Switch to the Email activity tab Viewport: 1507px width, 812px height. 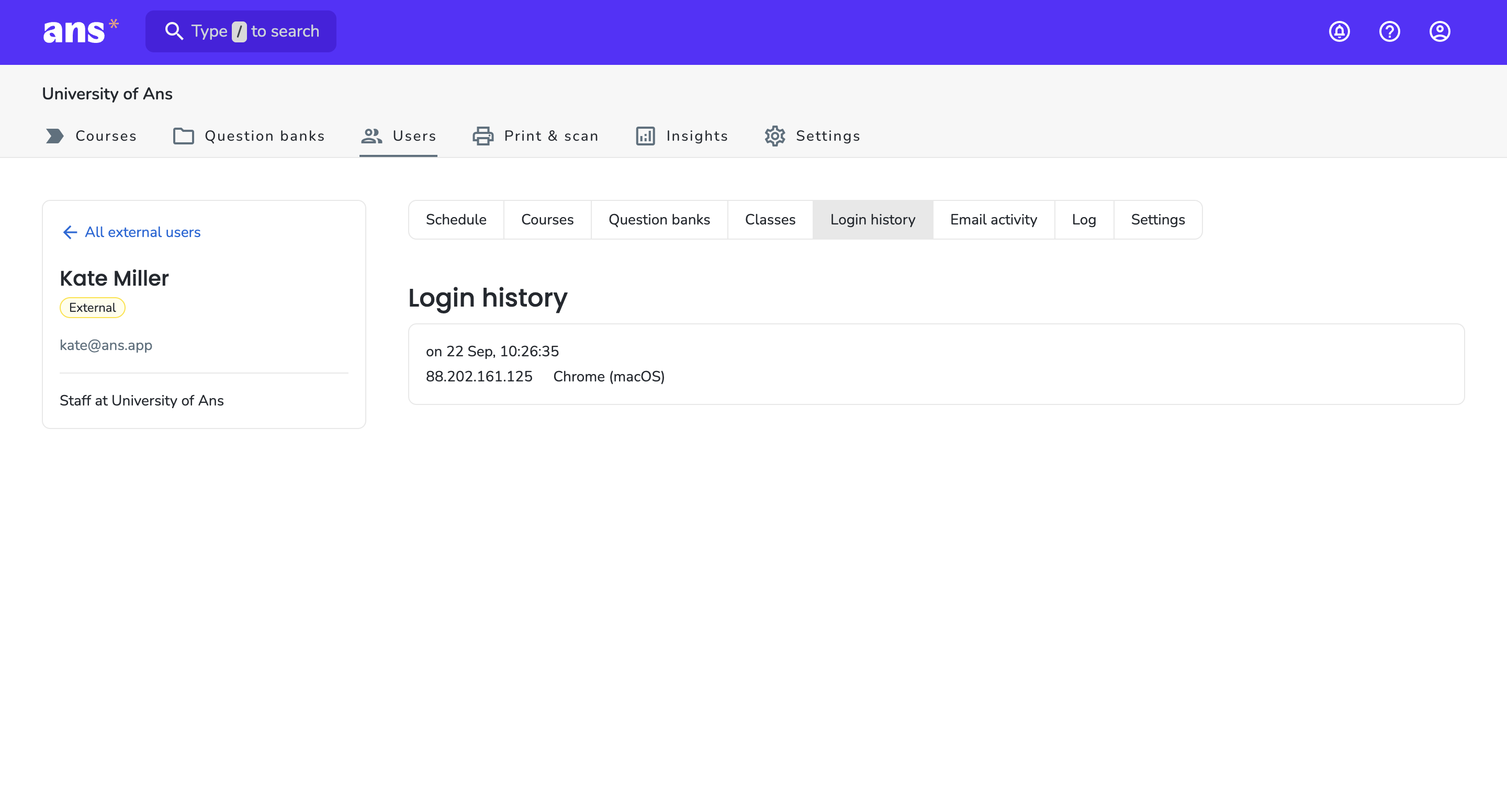[993, 219]
